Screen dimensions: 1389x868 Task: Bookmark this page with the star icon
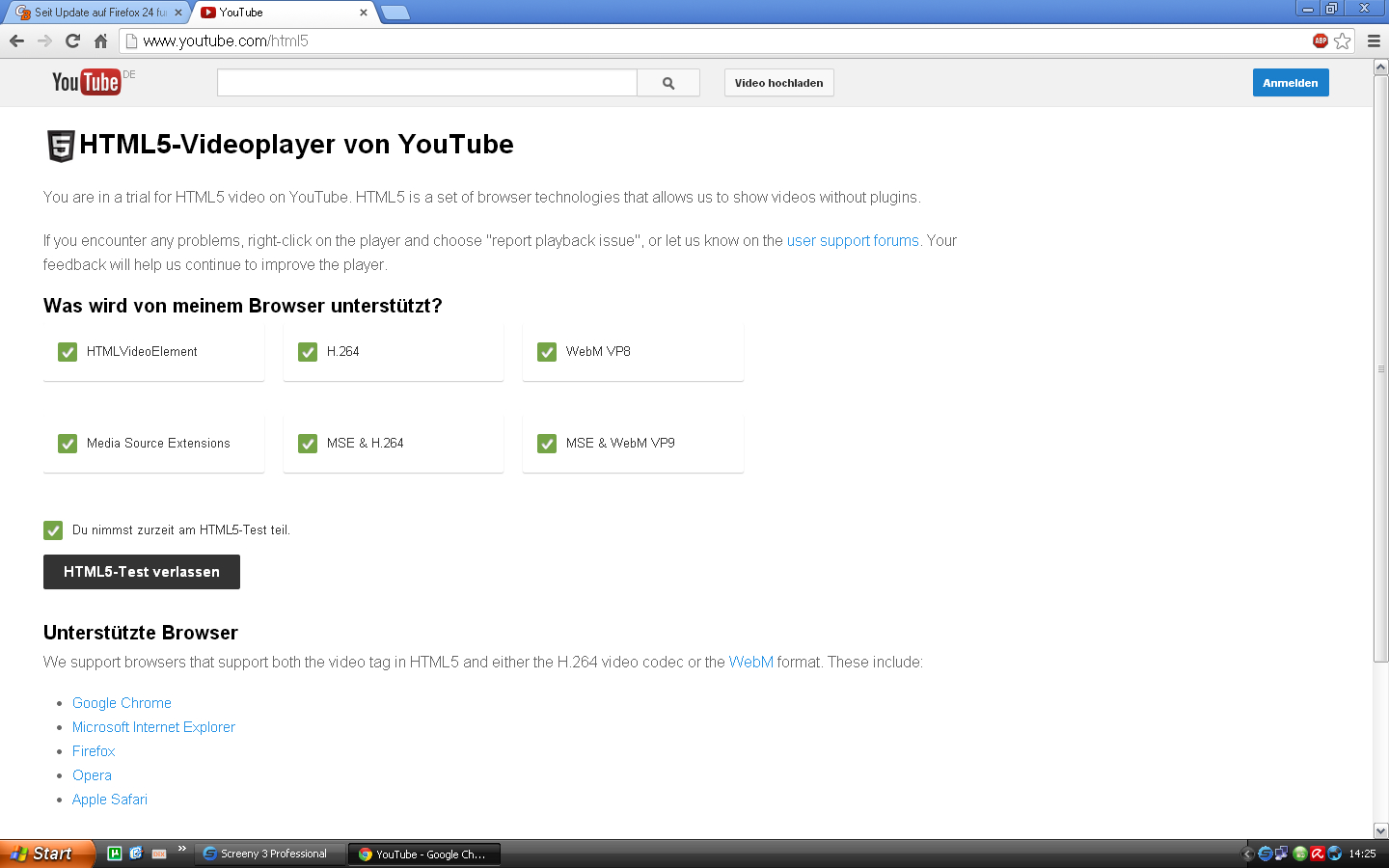[1342, 41]
